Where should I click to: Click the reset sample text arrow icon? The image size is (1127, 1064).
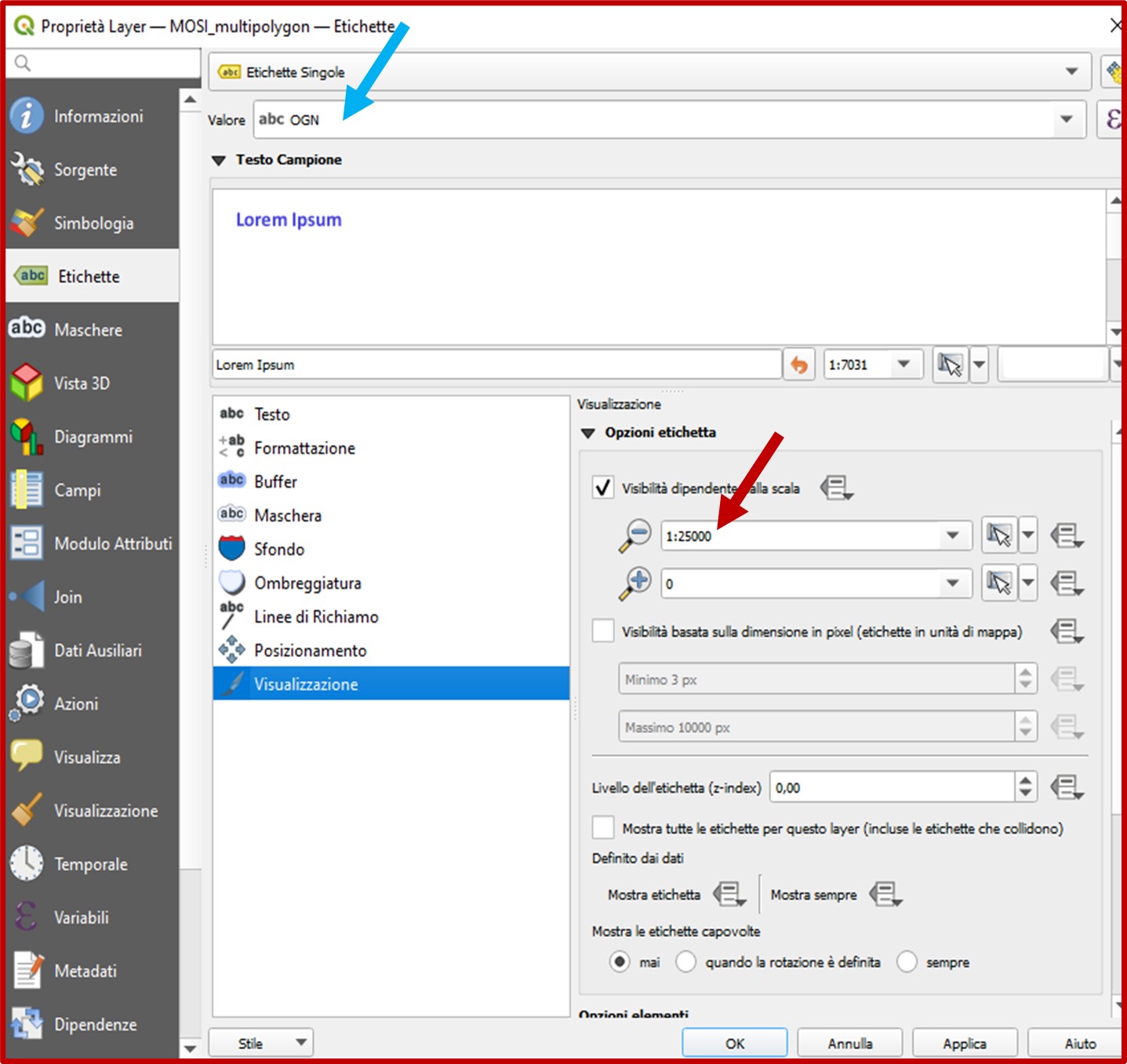point(798,365)
